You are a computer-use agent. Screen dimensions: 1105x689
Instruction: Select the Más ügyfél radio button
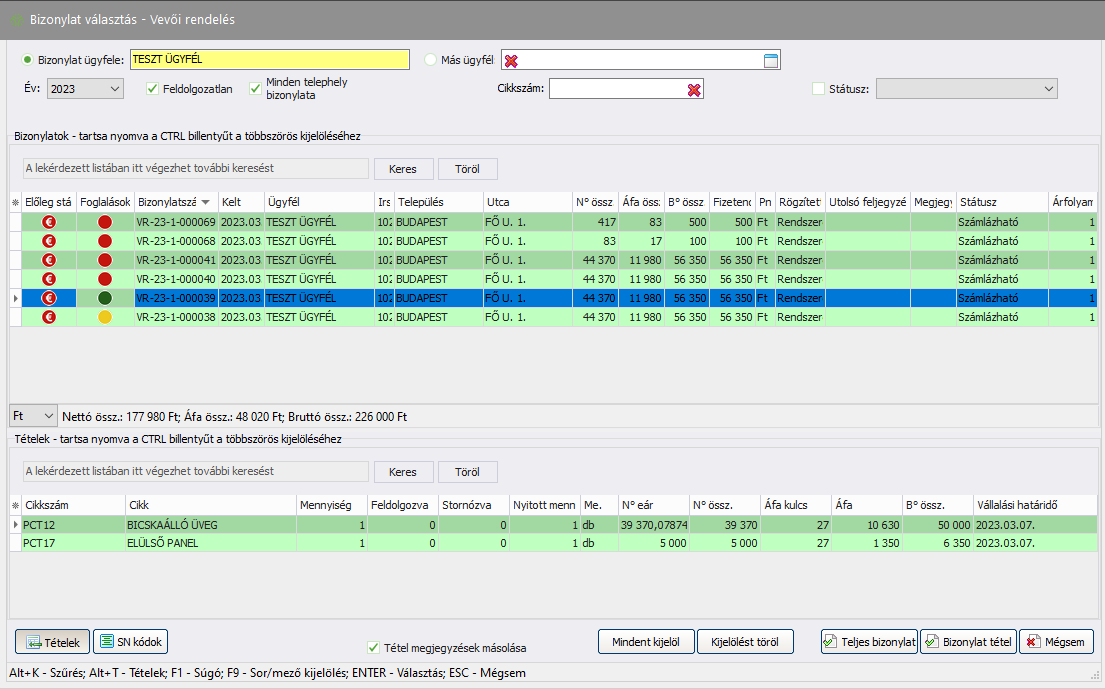(432, 60)
